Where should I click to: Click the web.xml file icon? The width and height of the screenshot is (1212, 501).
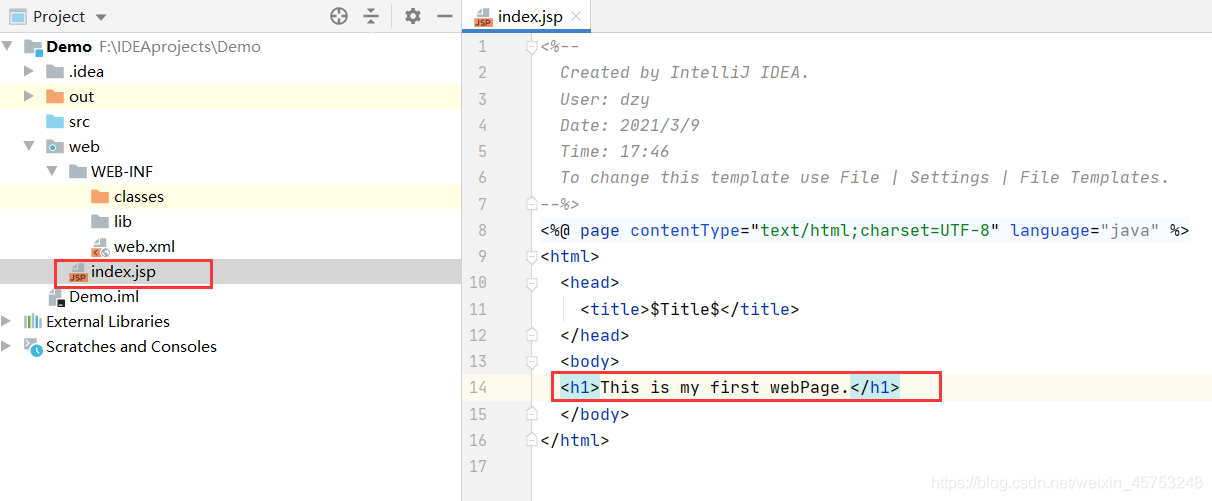(100, 247)
